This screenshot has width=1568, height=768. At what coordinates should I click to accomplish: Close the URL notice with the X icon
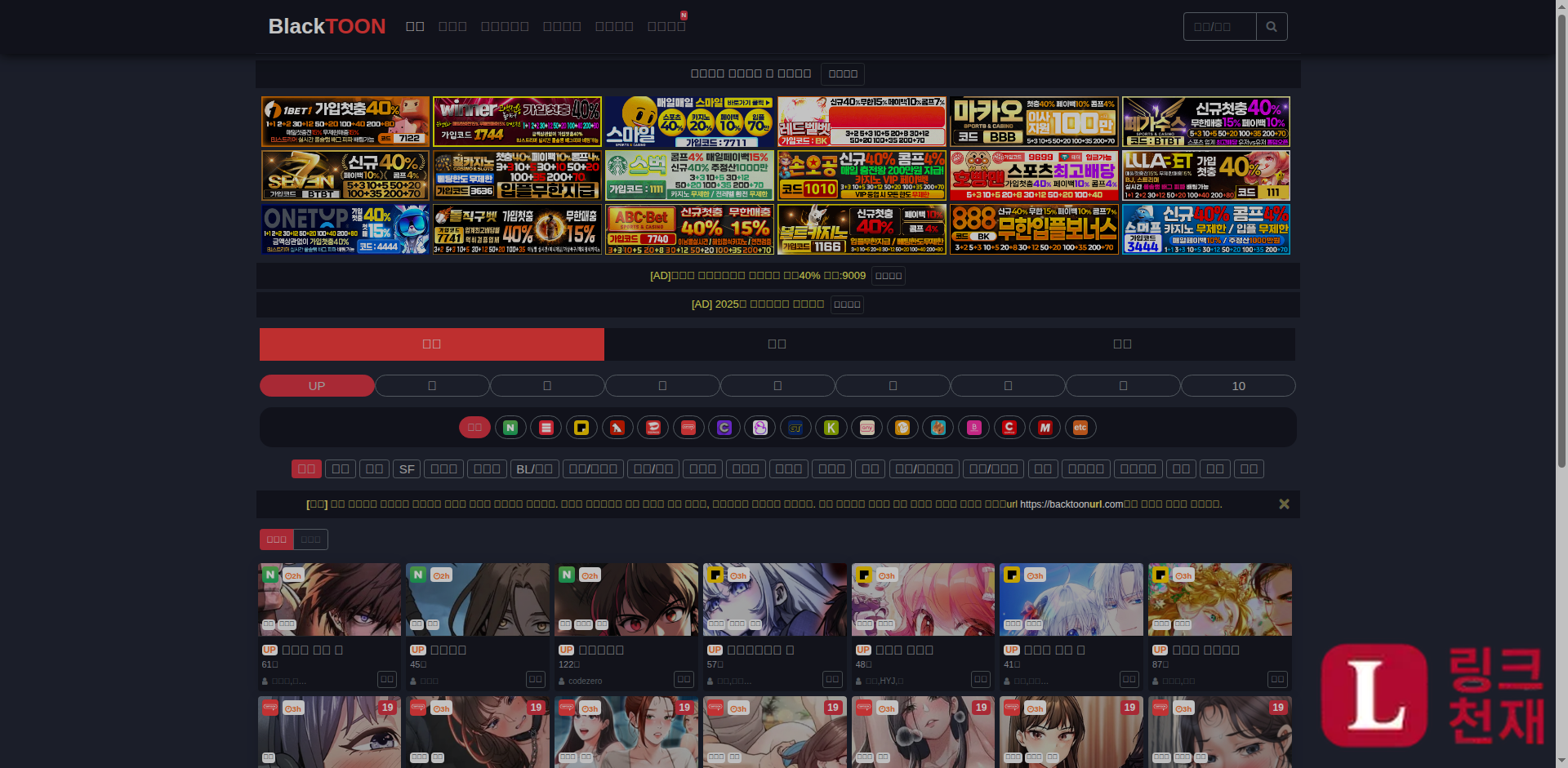click(x=1284, y=504)
